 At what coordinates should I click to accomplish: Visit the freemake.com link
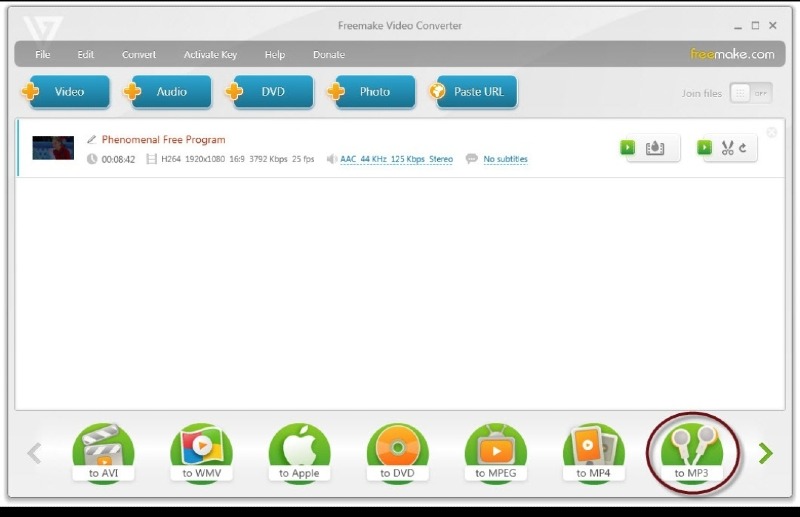tap(732, 54)
